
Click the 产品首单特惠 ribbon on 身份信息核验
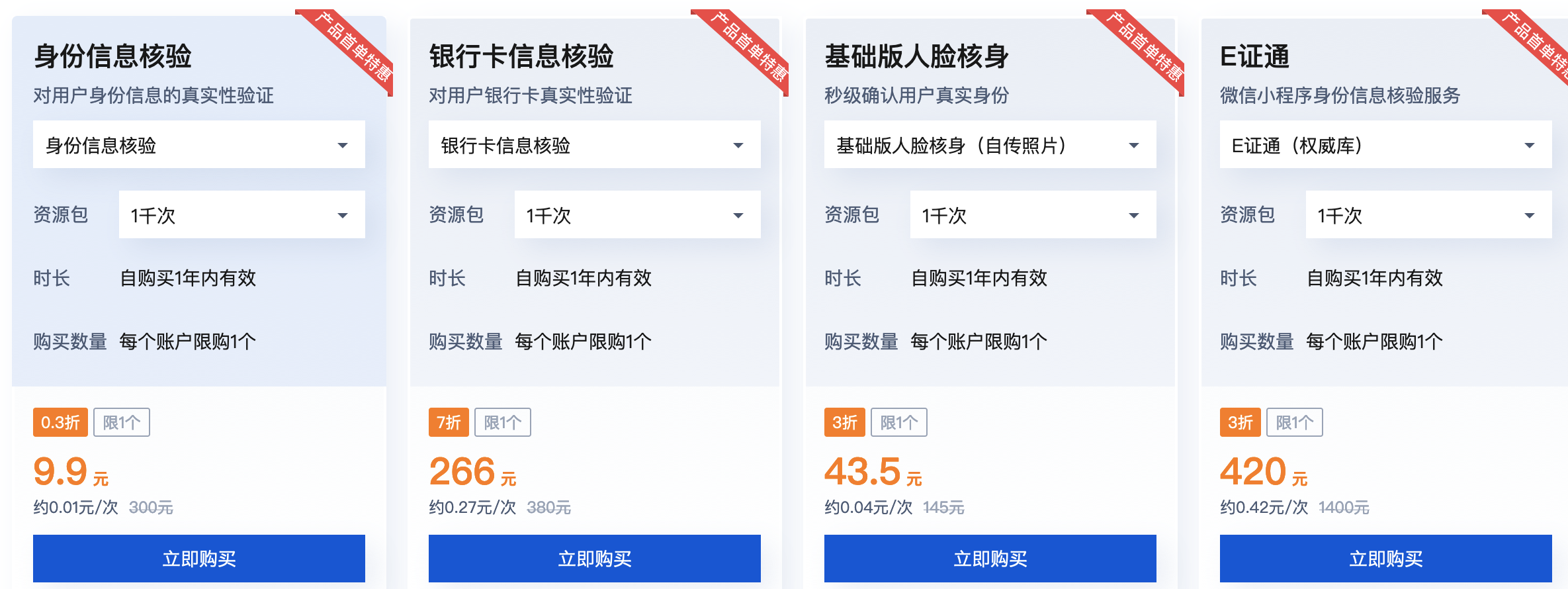coord(343,51)
